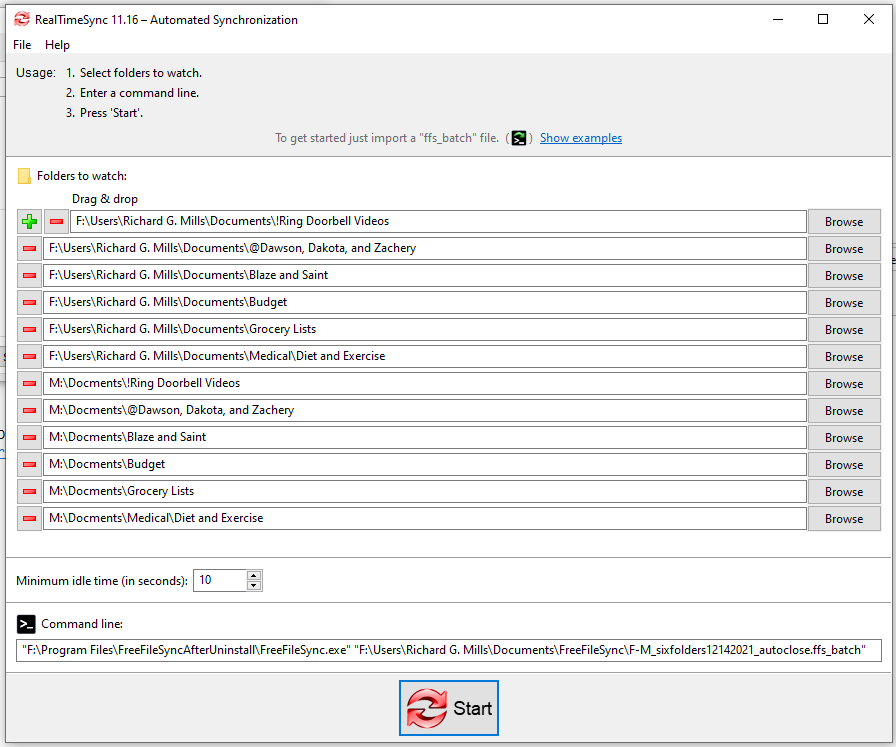Decrease the minimum idle time value
896x747 pixels.
pos(254,585)
